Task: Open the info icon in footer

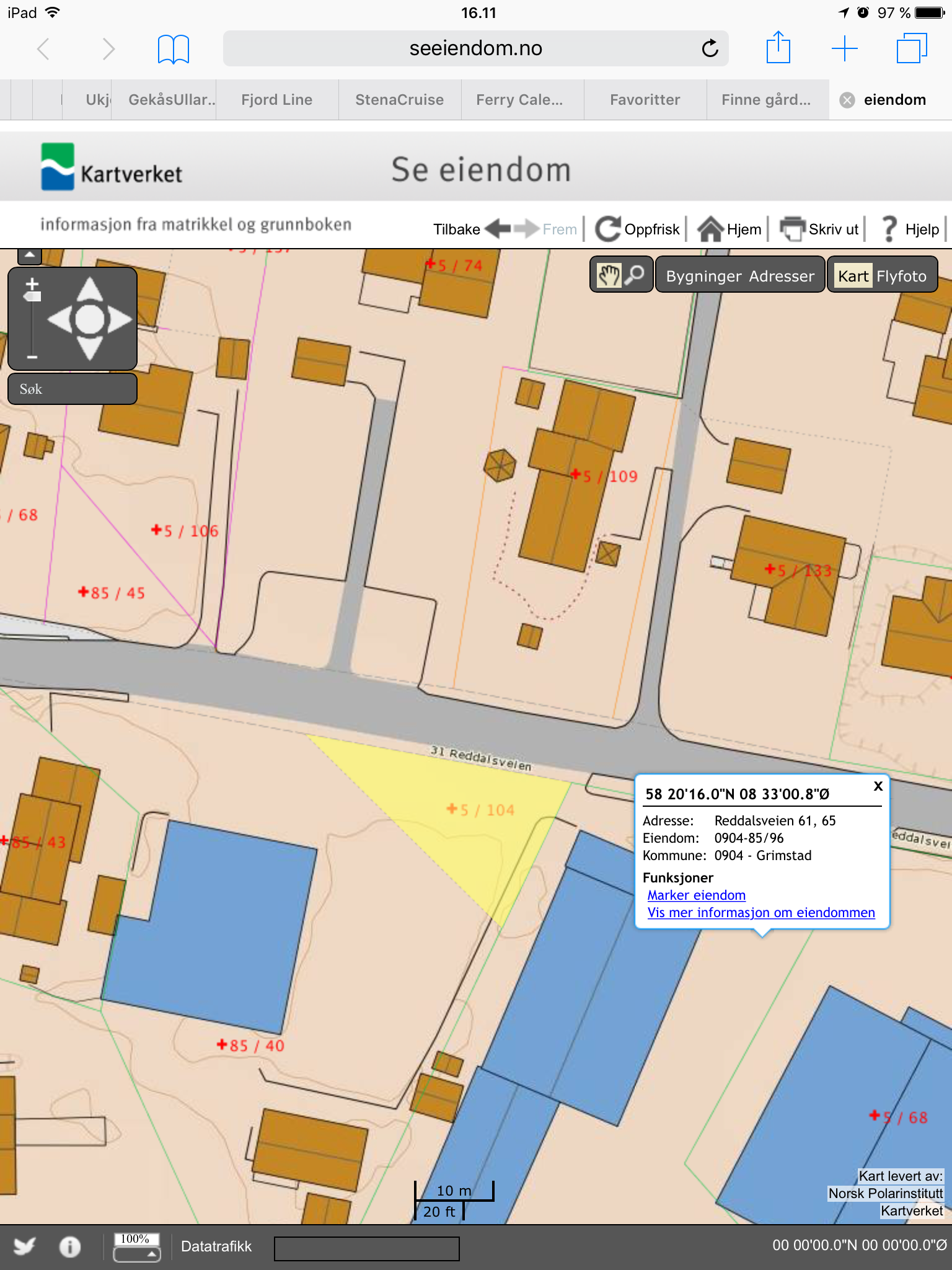Action: tap(69, 1246)
